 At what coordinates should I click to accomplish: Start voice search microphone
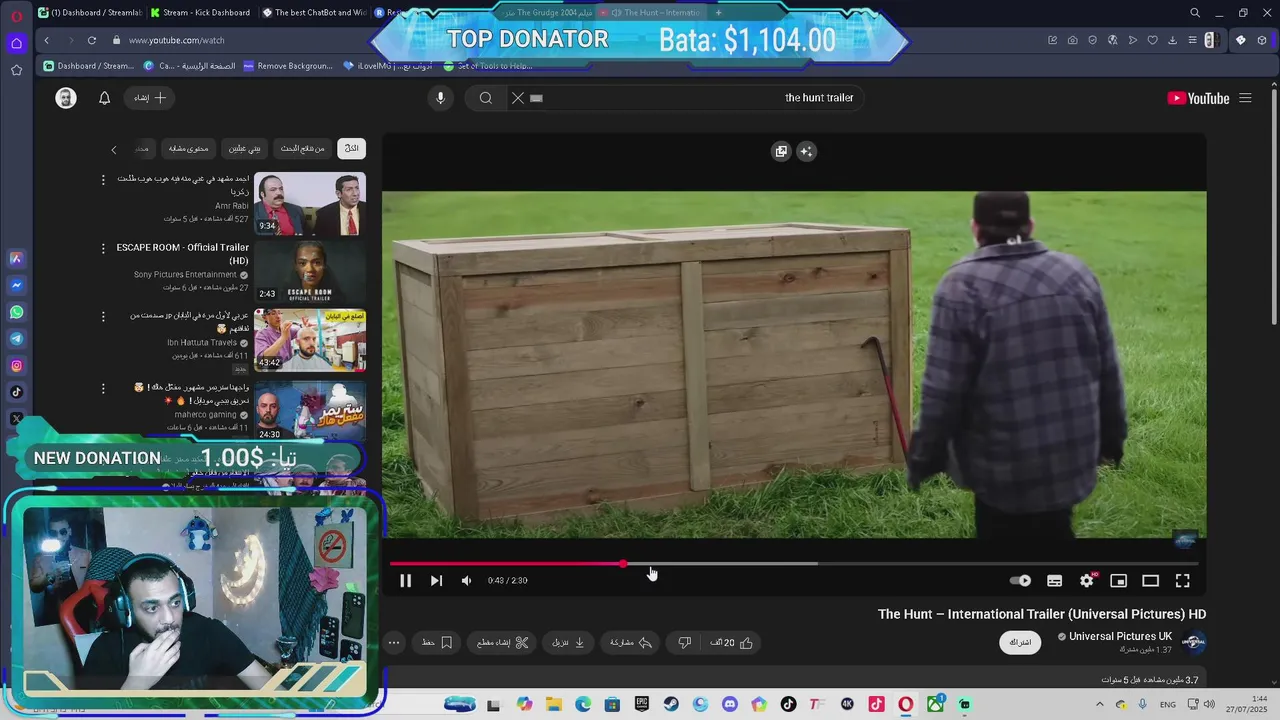(440, 98)
